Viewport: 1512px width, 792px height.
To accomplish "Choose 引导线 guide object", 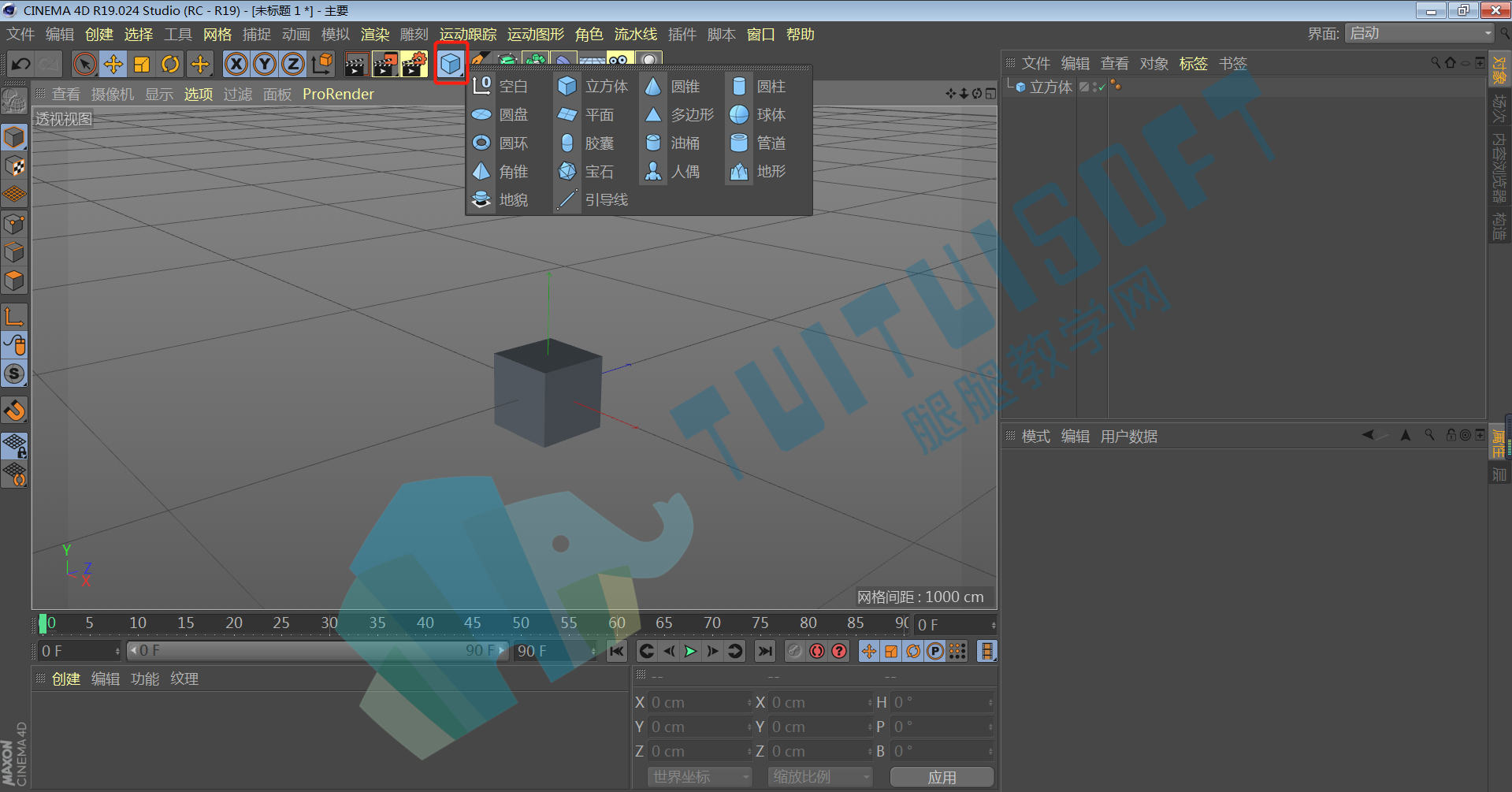I will [593, 200].
